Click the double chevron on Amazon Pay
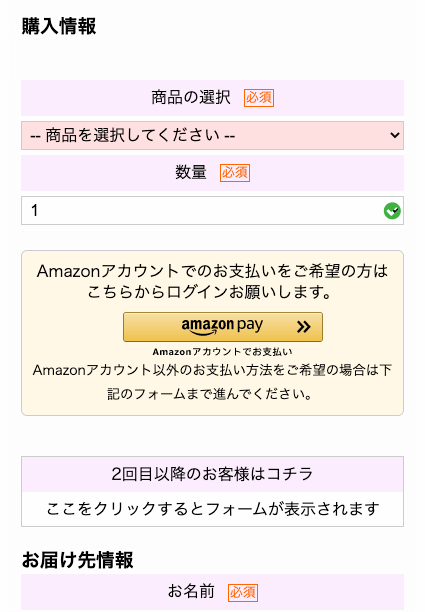The image size is (425, 612). click(x=304, y=327)
